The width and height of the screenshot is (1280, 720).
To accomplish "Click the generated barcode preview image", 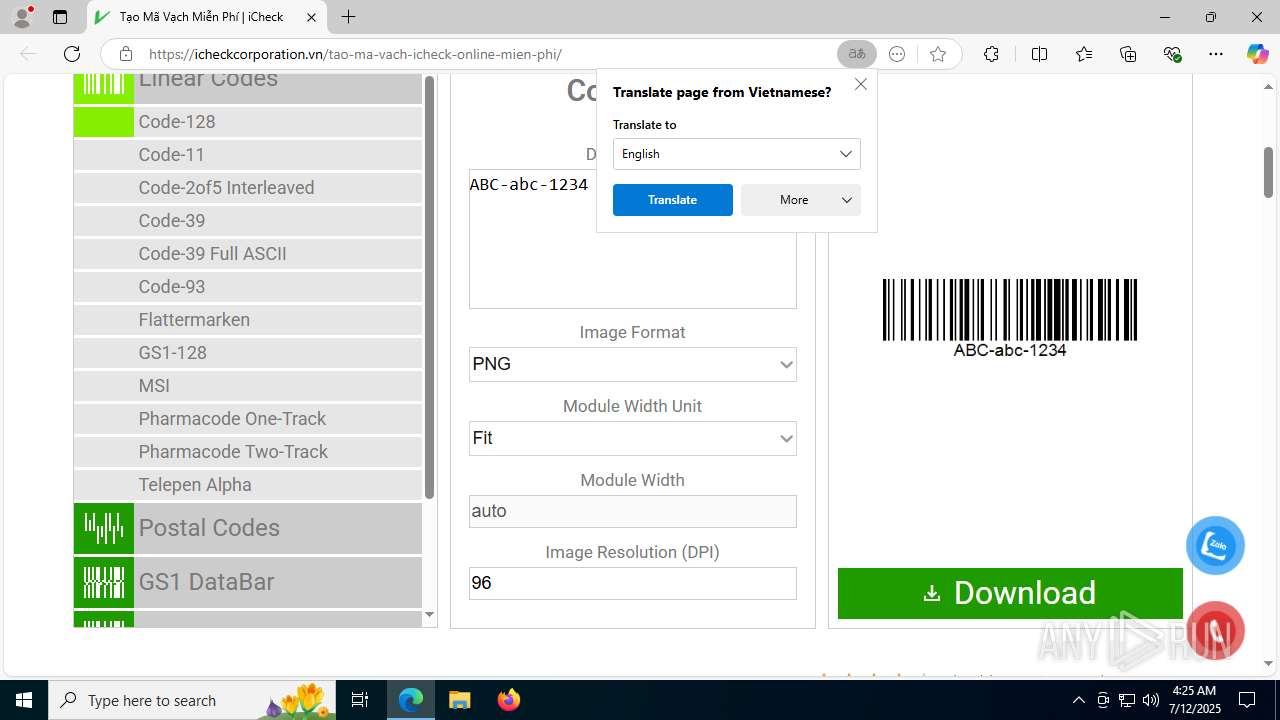I will 1010,318.
